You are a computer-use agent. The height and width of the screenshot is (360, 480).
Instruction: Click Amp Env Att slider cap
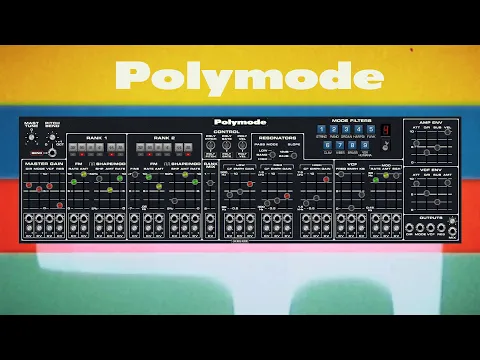tap(416, 144)
